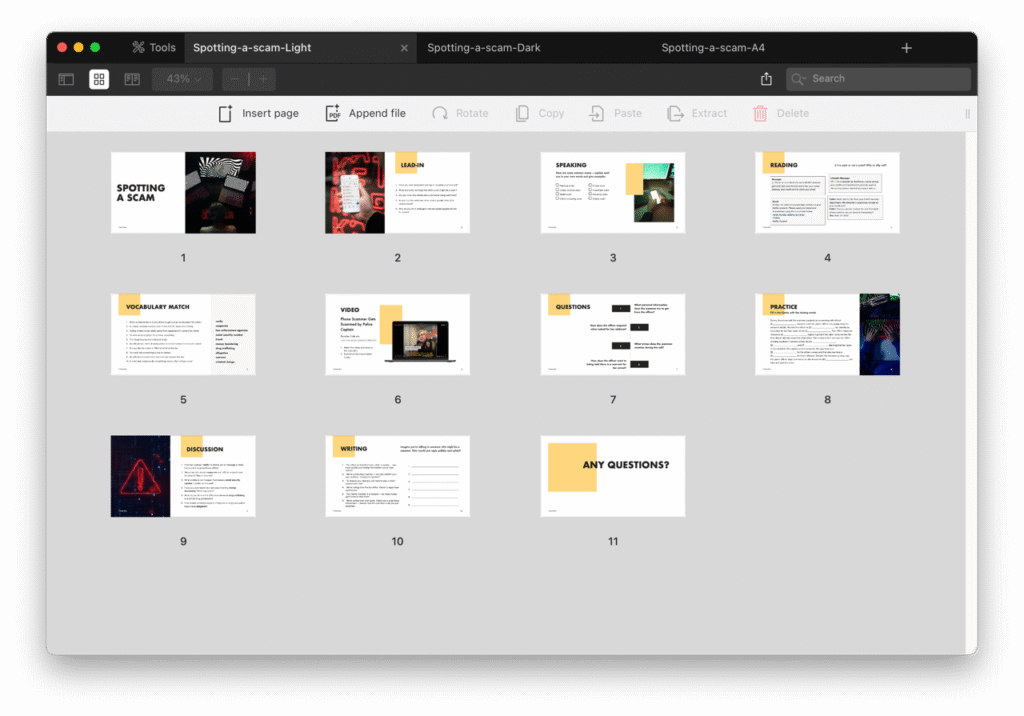Close the Spotting-a-scam-Light tab

(404, 48)
